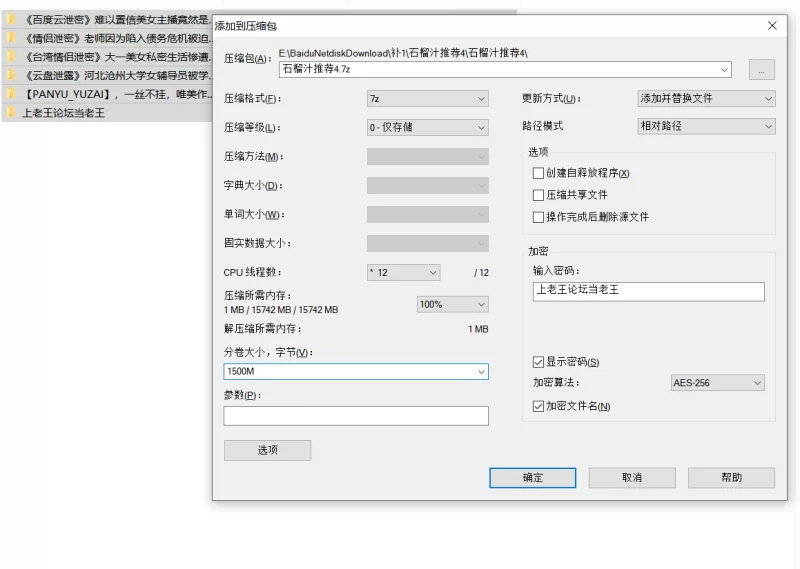Click greyed-out 单词大小 dropdown
The width and height of the screenshot is (800, 569).
point(428,215)
